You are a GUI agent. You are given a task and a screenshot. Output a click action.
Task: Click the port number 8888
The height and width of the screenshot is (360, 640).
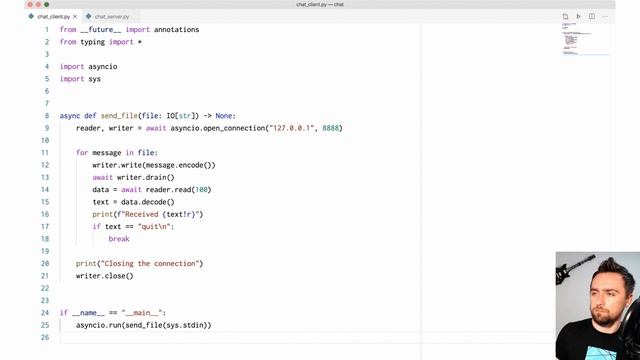point(331,128)
